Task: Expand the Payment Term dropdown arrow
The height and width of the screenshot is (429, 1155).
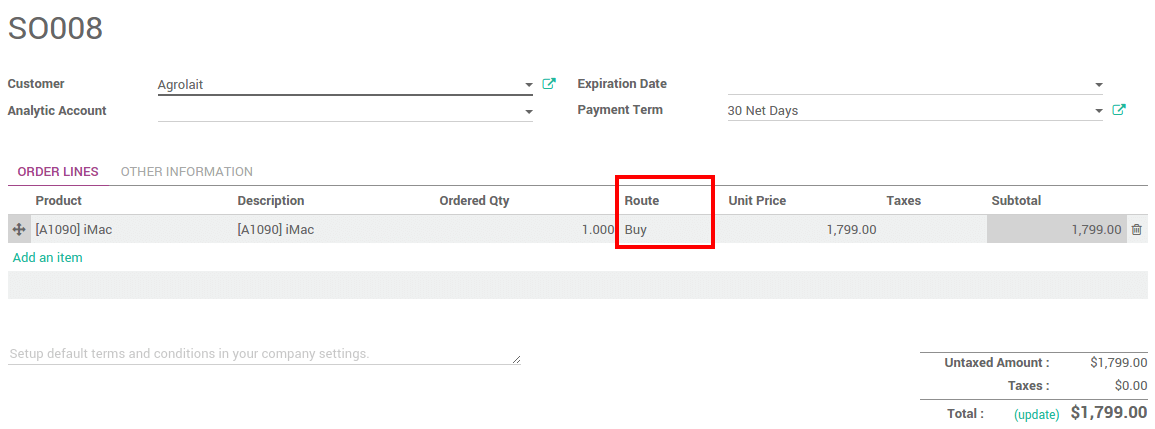Action: tap(1098, 111)
